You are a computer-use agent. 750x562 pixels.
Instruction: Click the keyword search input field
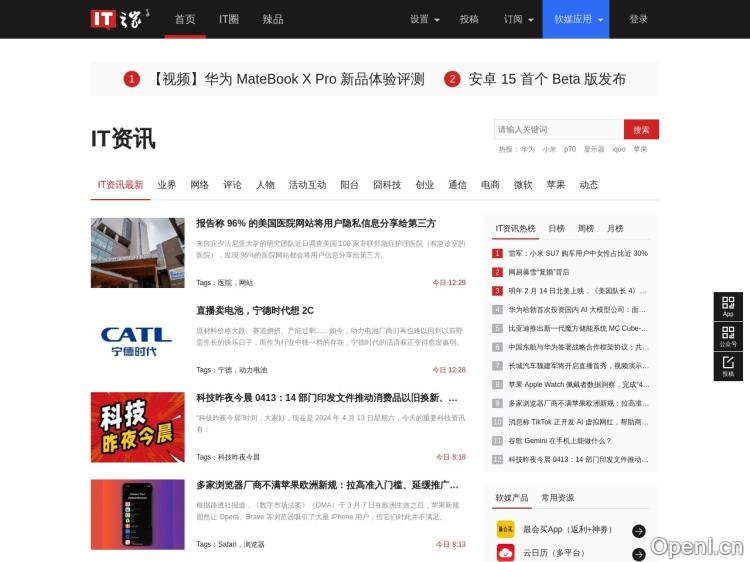(559, 129)
